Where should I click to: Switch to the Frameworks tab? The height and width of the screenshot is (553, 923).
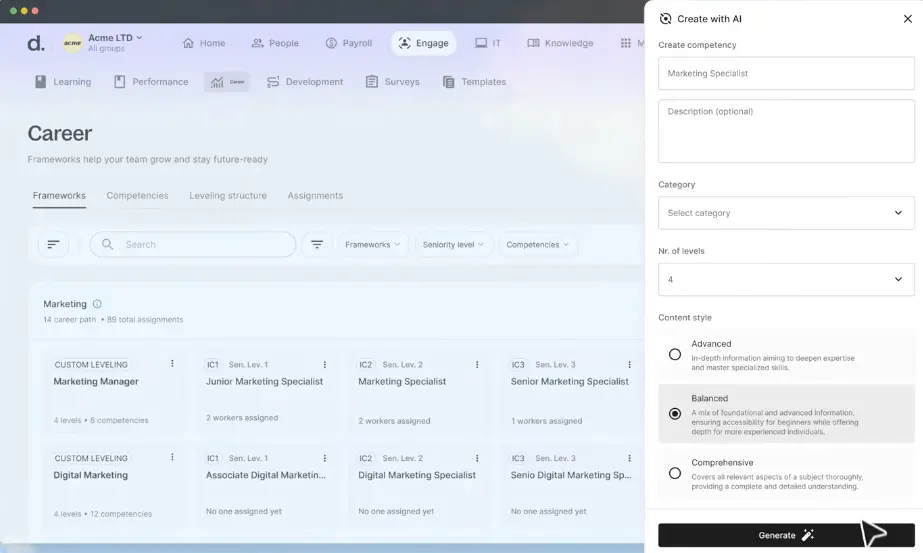pos(59,196)
